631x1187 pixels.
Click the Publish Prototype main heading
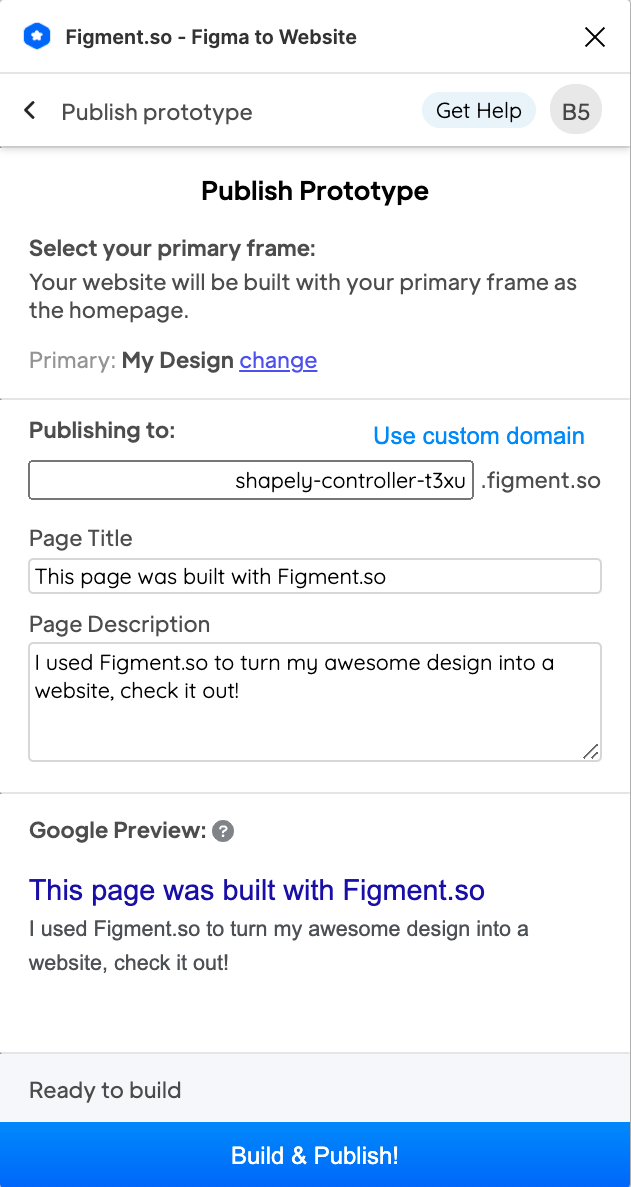(315, 191)
